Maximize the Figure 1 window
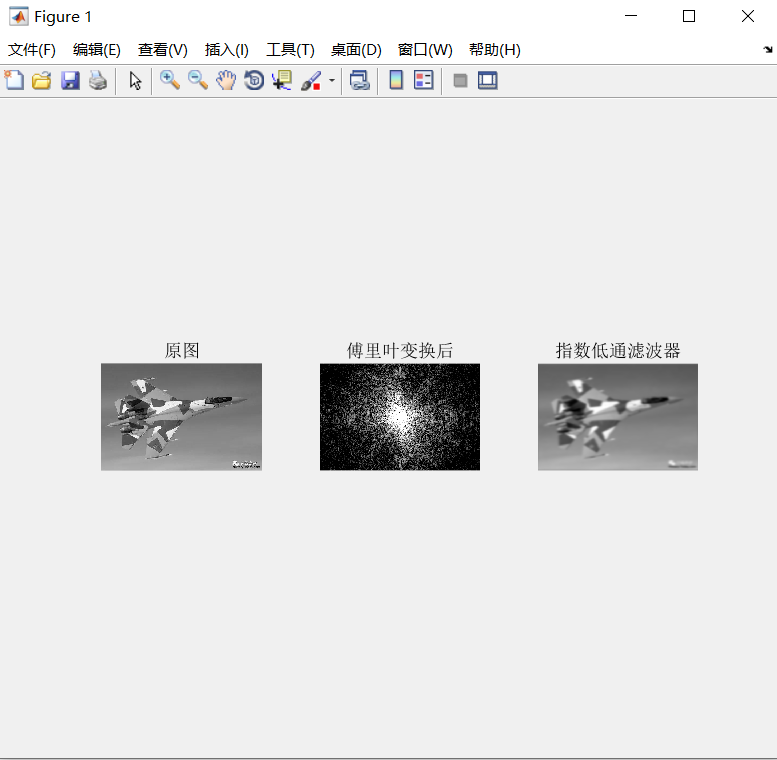 click(689, 16)
